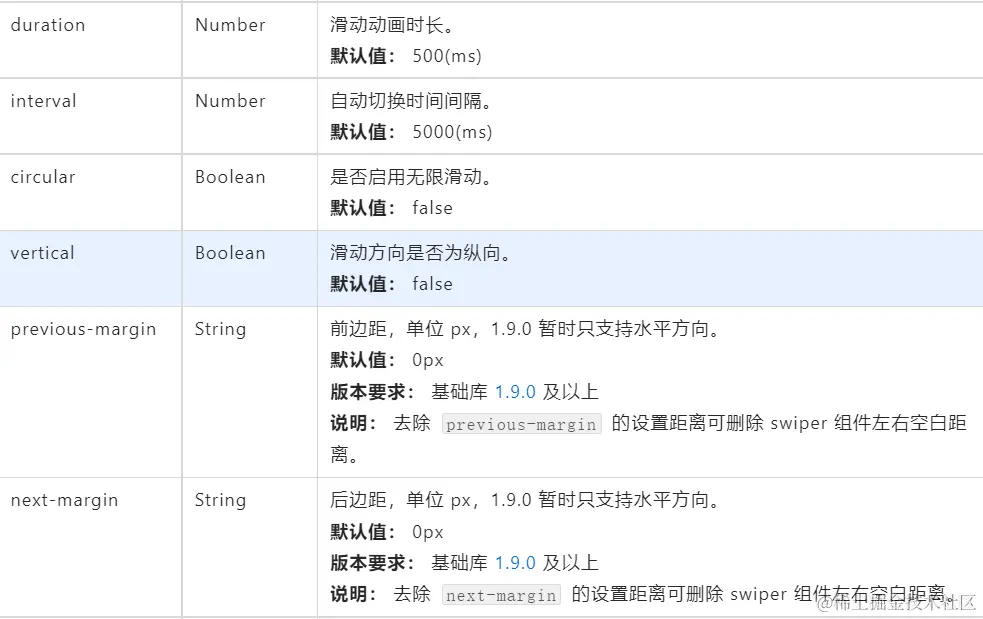Open the 1.9.0 link in next-margin row
Screen dimensions: 983x619
[515, 563]
